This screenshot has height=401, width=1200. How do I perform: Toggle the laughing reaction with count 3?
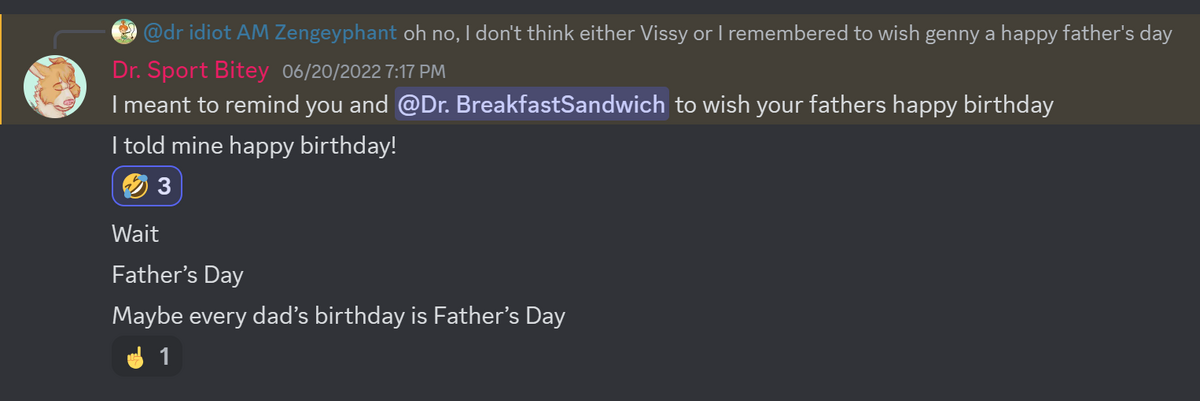click(147, 186)
